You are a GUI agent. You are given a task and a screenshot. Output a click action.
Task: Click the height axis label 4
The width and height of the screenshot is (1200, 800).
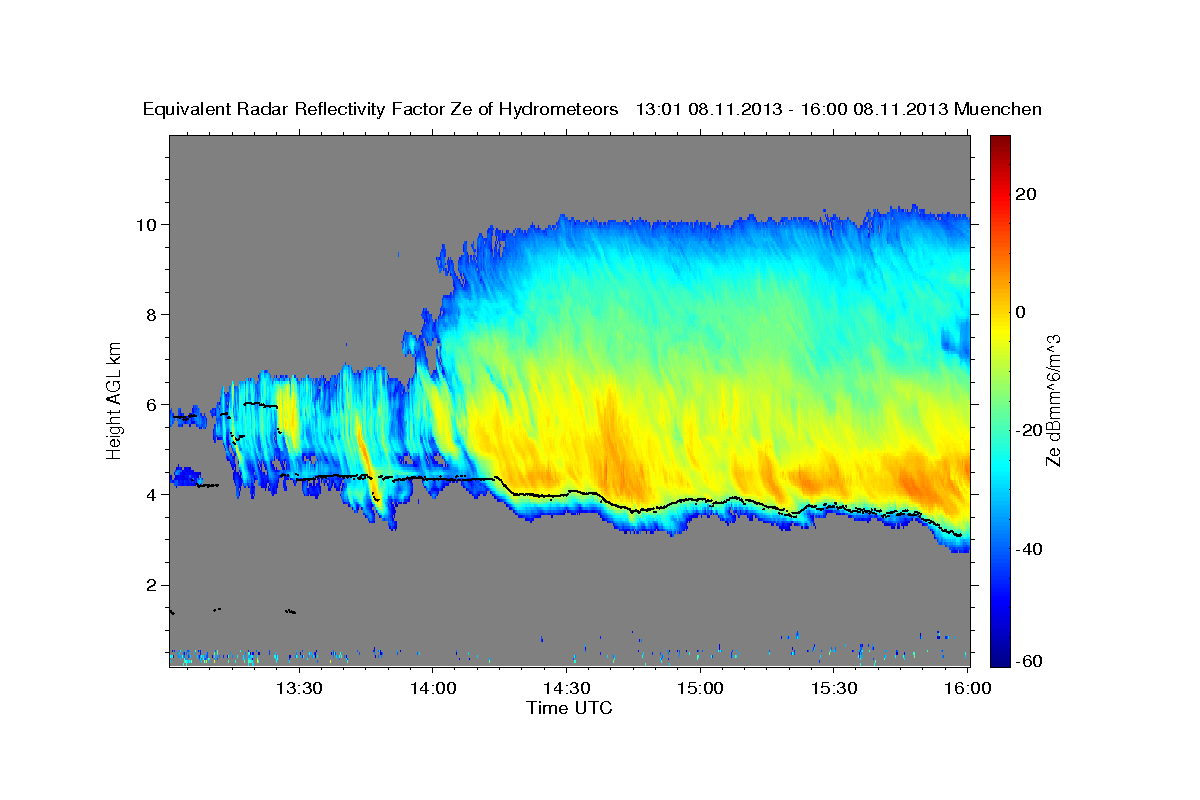tap(154, 495)
